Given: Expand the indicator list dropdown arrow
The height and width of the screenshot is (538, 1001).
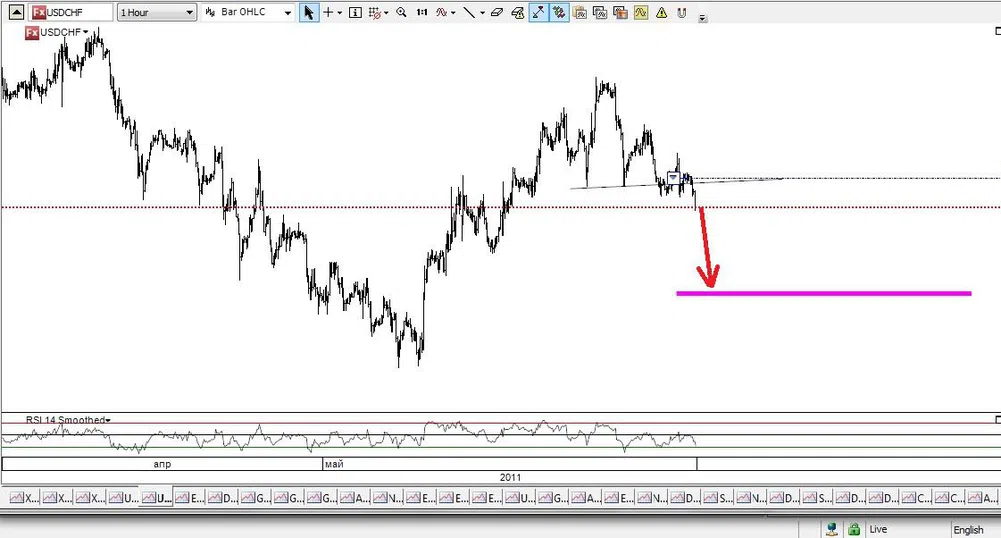Looking at the screenshot, I should point(453,13).
